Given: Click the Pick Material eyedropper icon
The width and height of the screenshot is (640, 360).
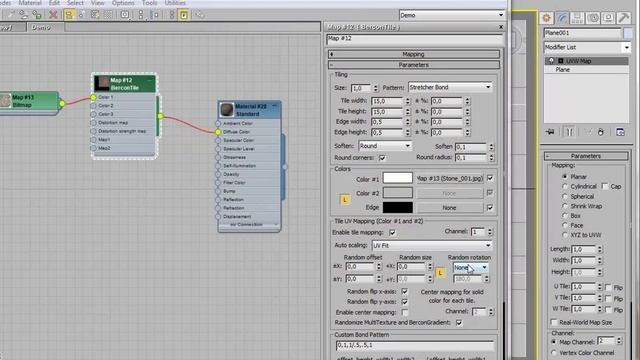Looking at the screenshot, I should pos(10,15).
